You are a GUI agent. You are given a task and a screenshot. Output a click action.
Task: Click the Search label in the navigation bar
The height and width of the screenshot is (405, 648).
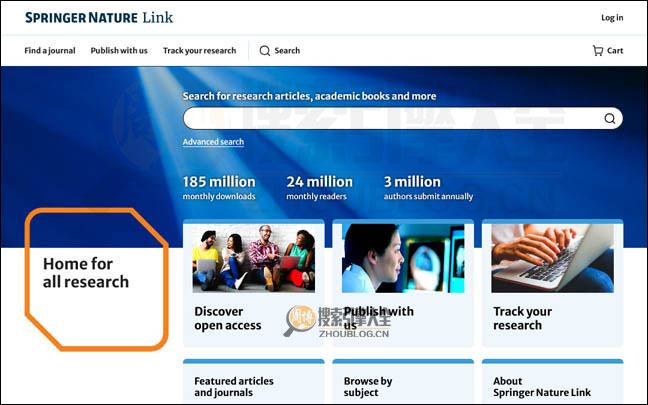click(x=287, y=50)
